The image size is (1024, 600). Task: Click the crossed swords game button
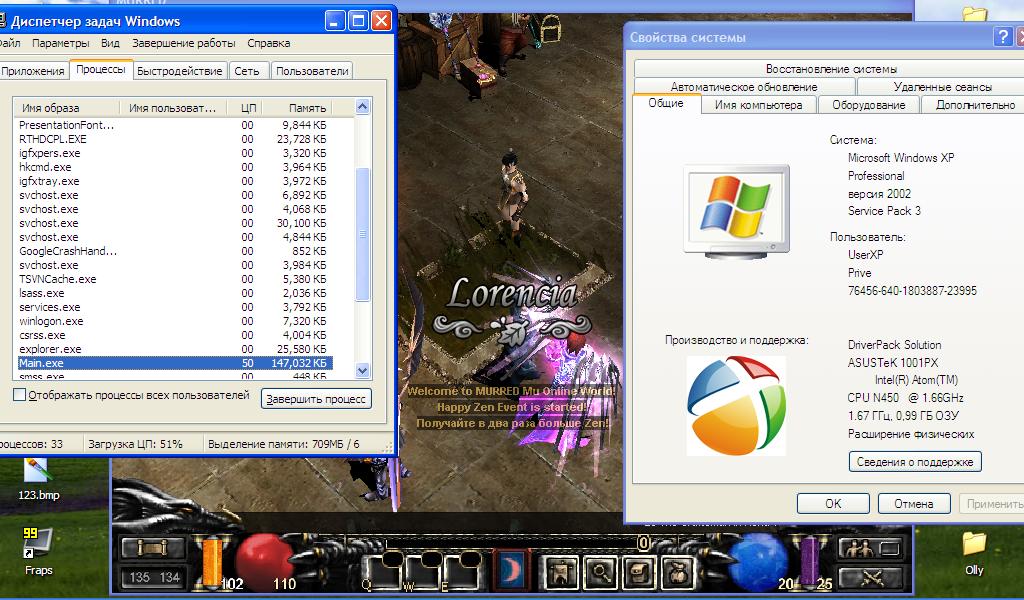872,577
